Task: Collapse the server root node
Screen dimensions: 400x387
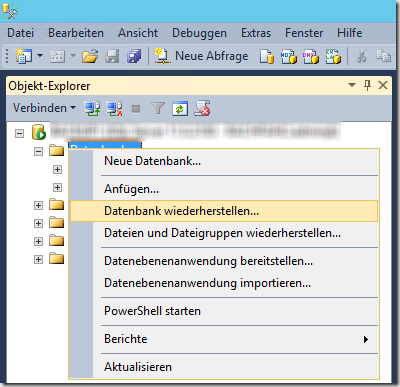Action: point(20,134)
